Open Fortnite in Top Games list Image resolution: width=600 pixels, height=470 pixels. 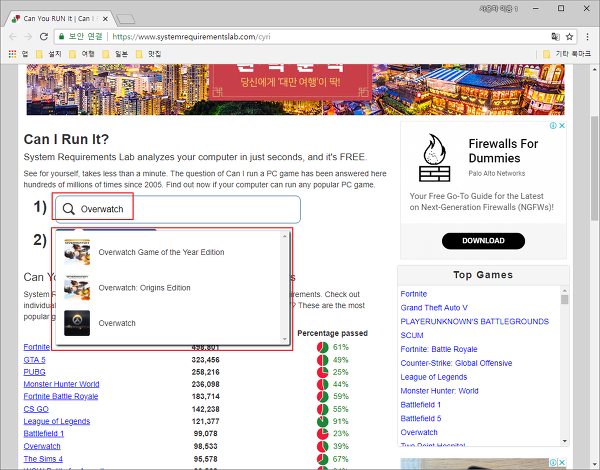[414, 294]
